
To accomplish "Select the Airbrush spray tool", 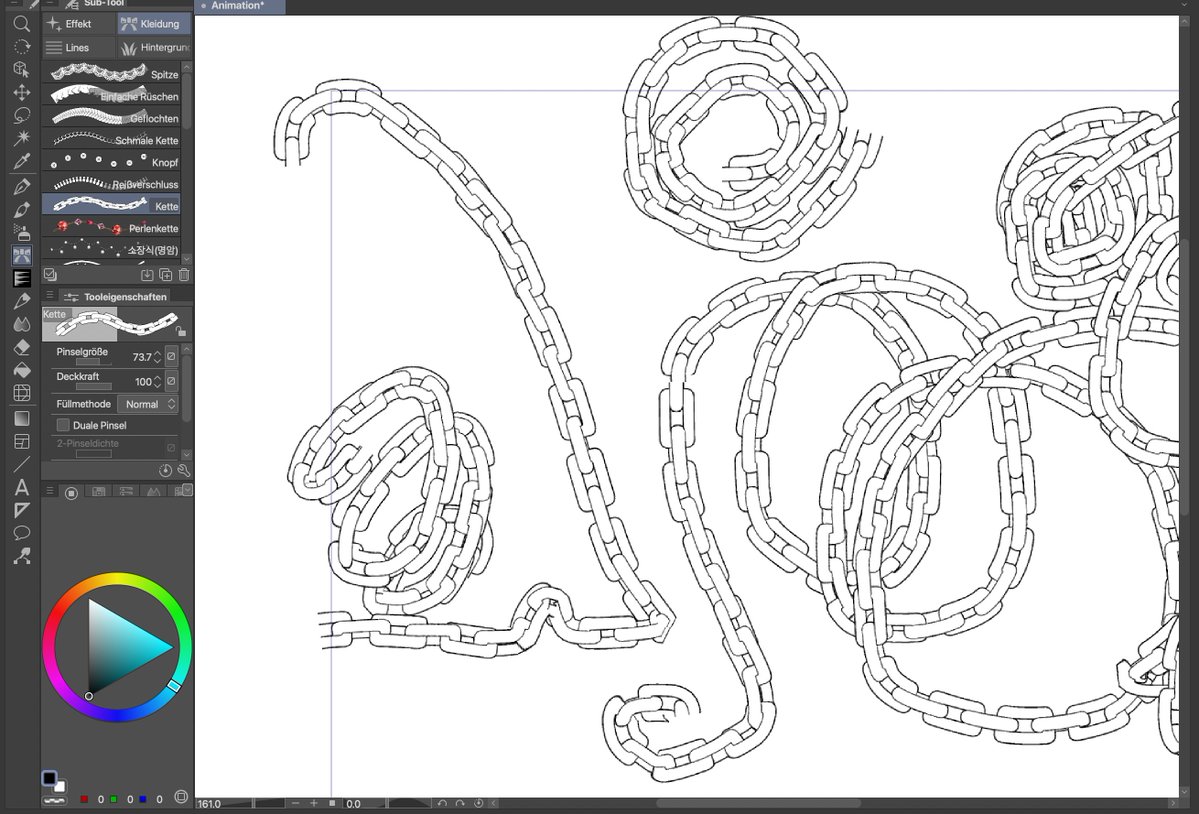I will pyautogui.click(x=21, y=232).
